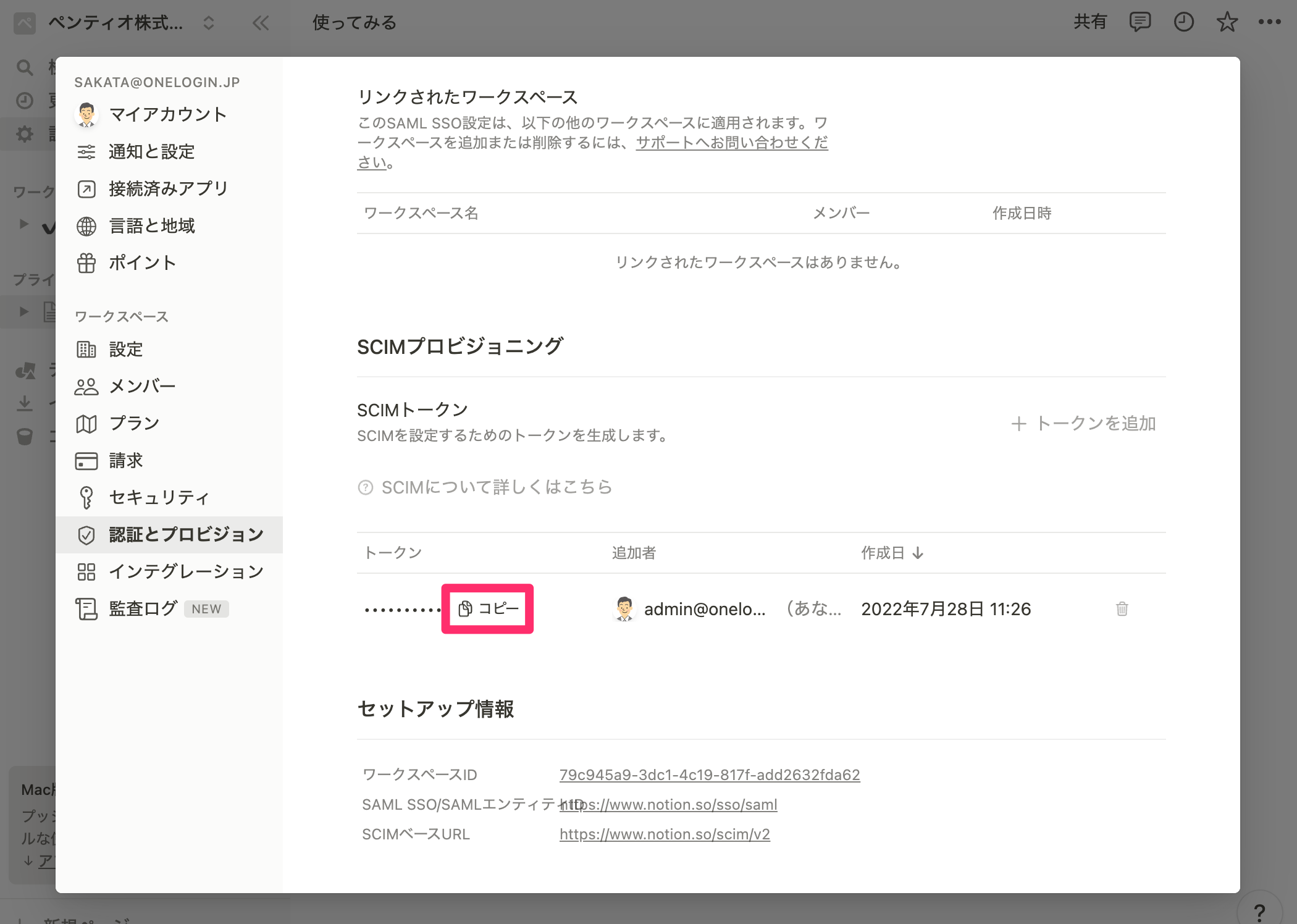Click the linked workspaces メンバー column header
This screenshot has width=1297, height=924.
841,213
